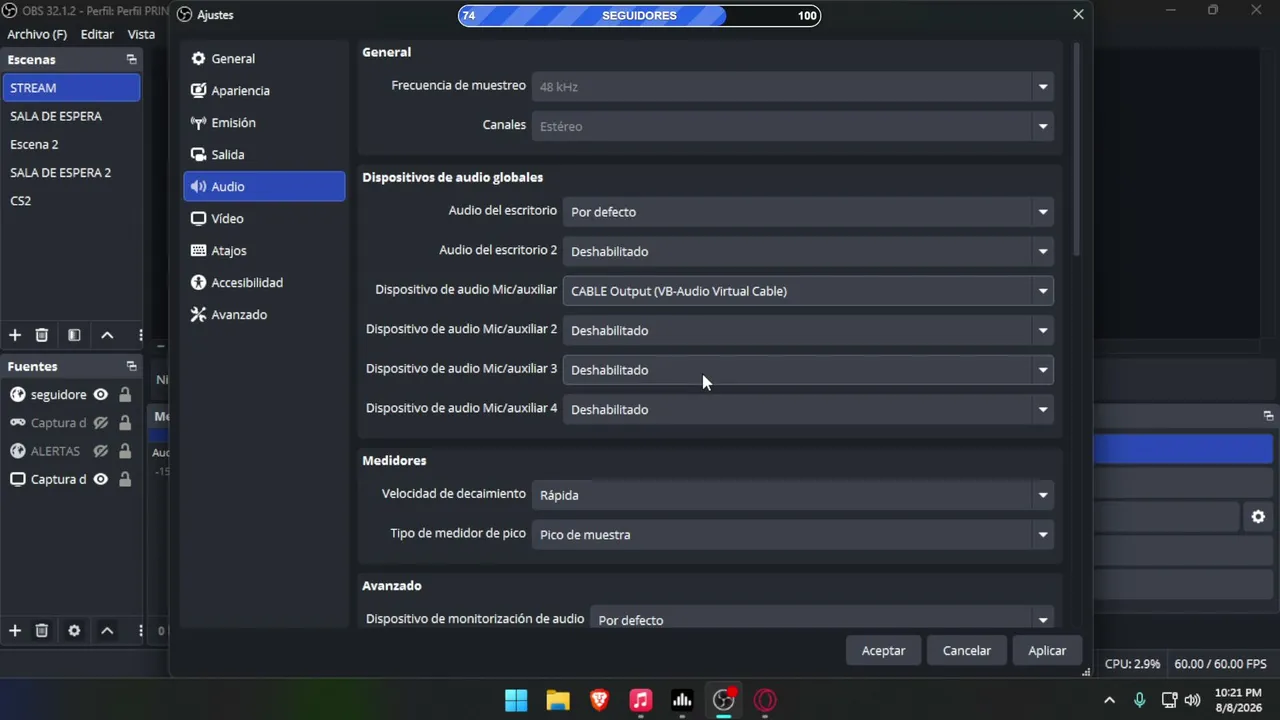Image resolution: width=1280 pixels, height=720 pixels.
Task: Open the Avanzado settings section
Action: click(264, 315)
